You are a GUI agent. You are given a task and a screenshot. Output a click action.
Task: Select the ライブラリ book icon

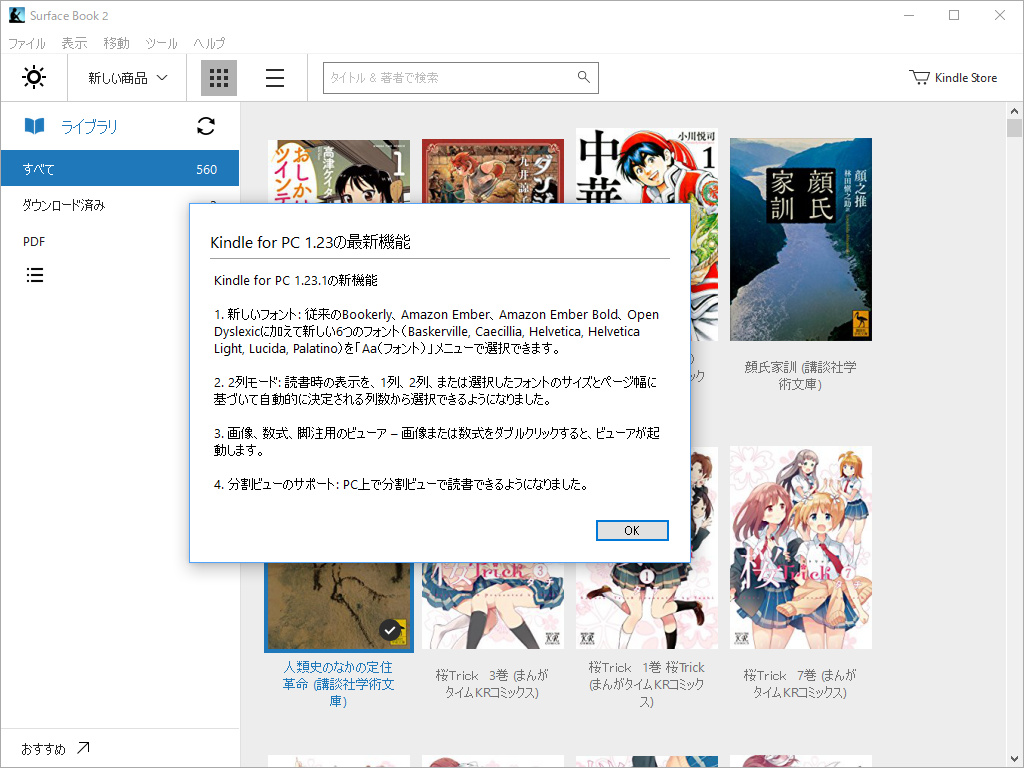point(34,126)
